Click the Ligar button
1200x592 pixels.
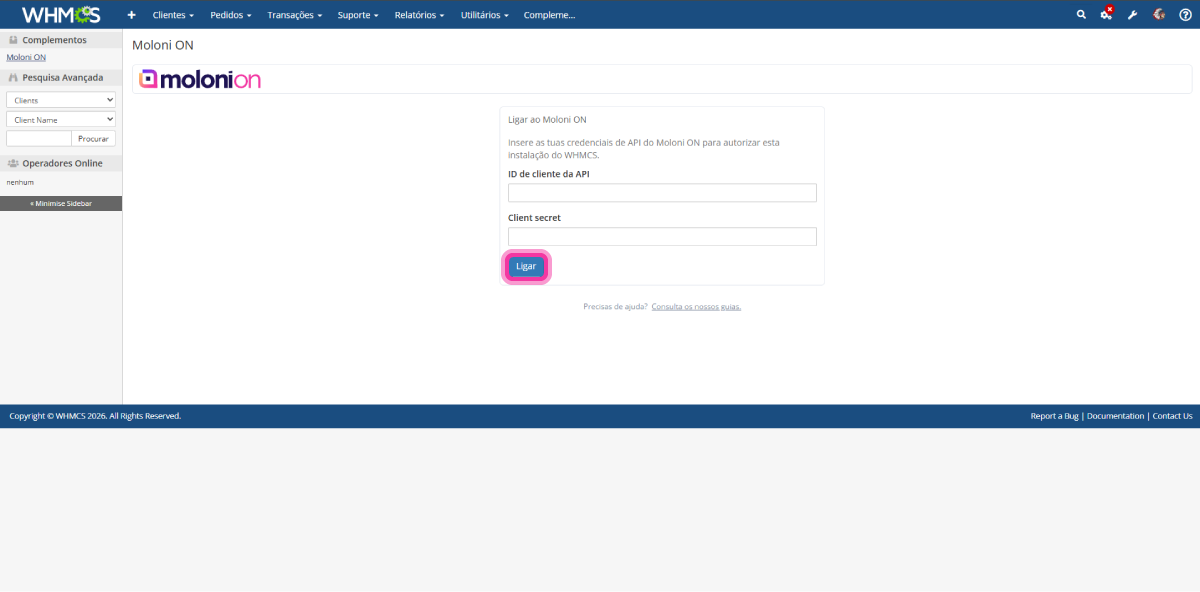click(526, 266)
